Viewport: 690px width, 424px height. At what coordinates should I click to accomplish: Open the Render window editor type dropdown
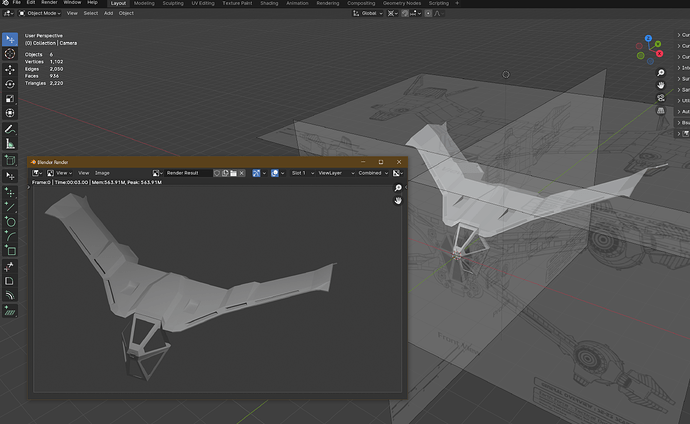click(x=37, y=173)
